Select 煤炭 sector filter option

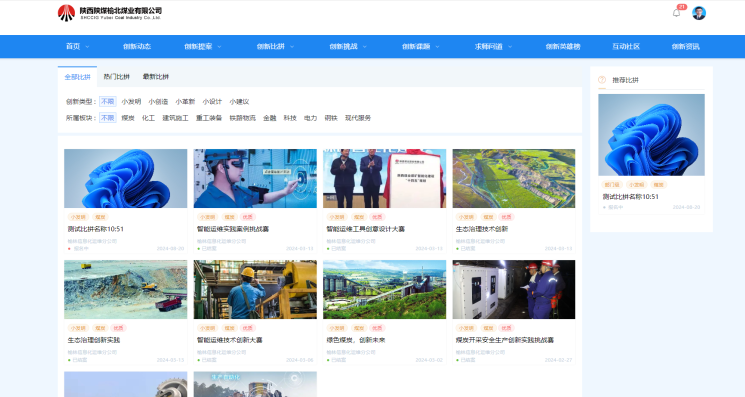point(128,118)
